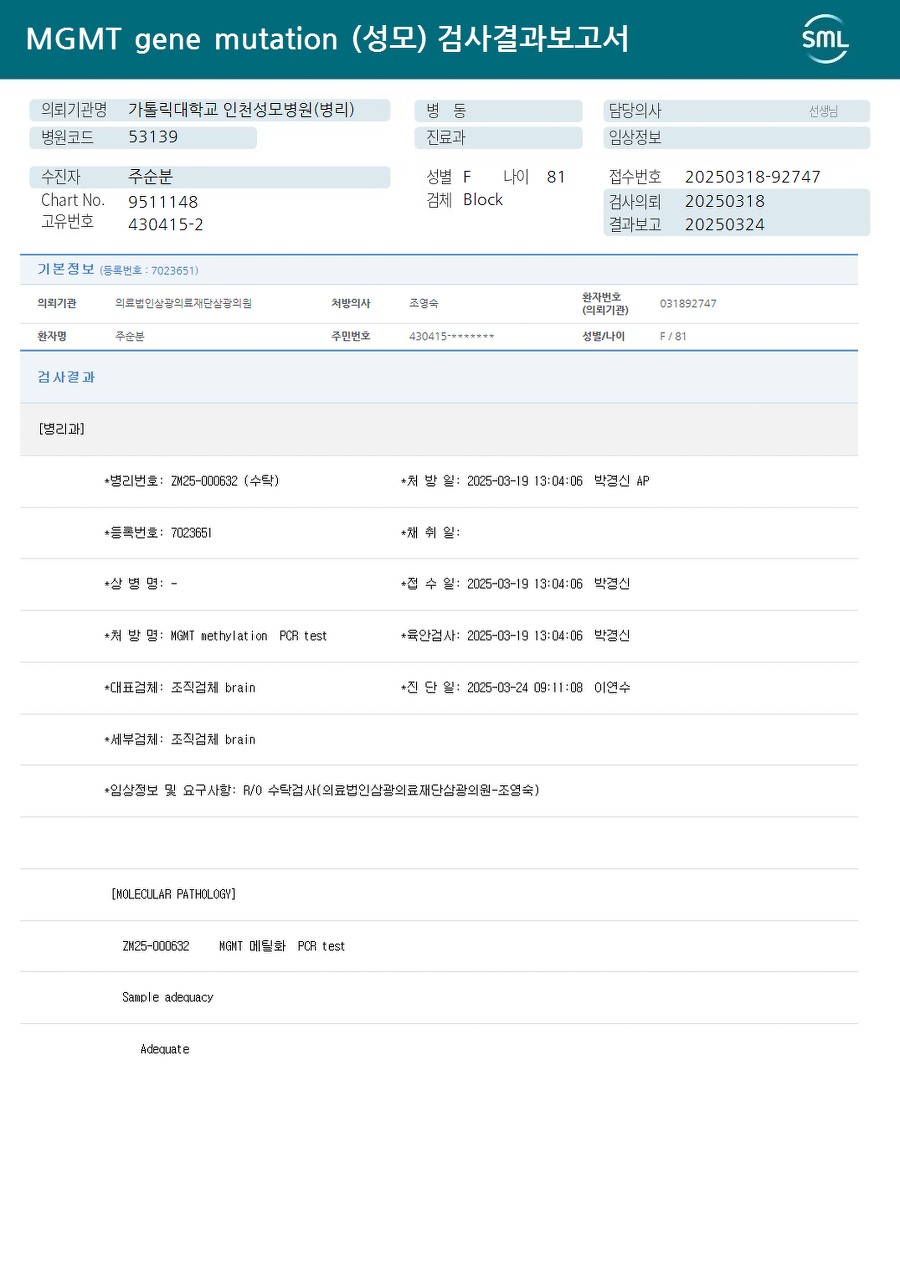900x1271 pixels.
Task: Click the 'Adequate' result
Action: click(165, 1049)
